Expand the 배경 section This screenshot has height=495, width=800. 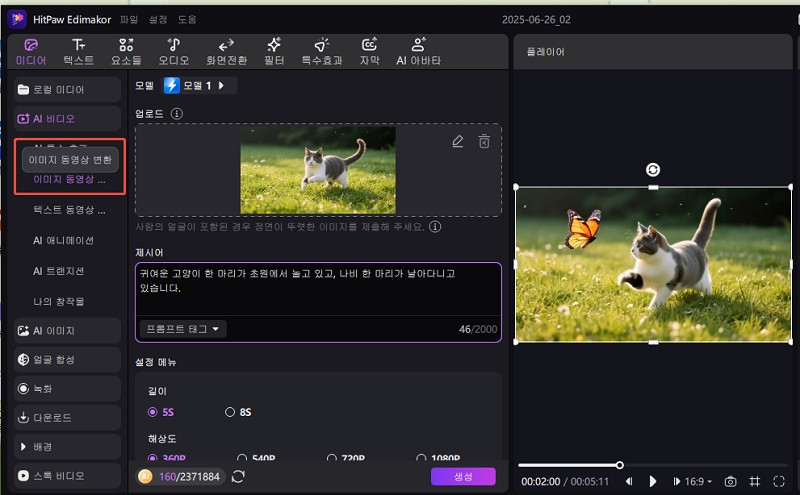(67, 447)
